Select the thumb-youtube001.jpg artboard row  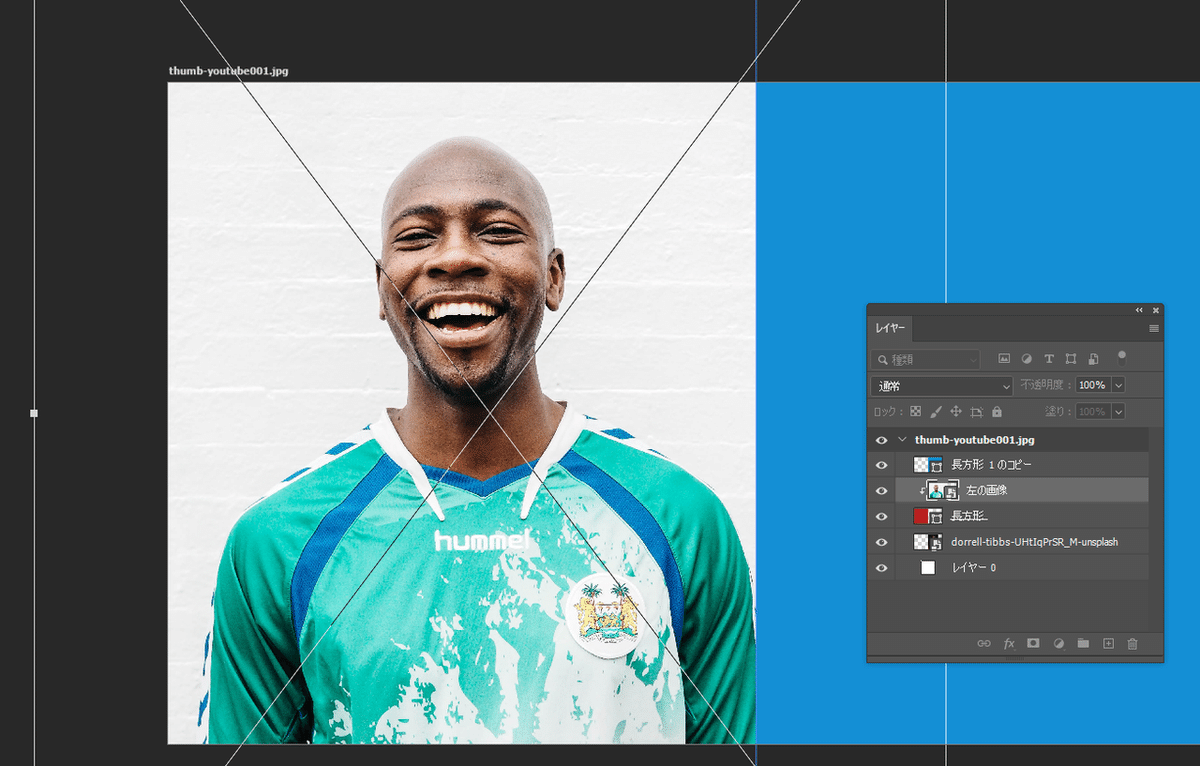coord(1008,440)
